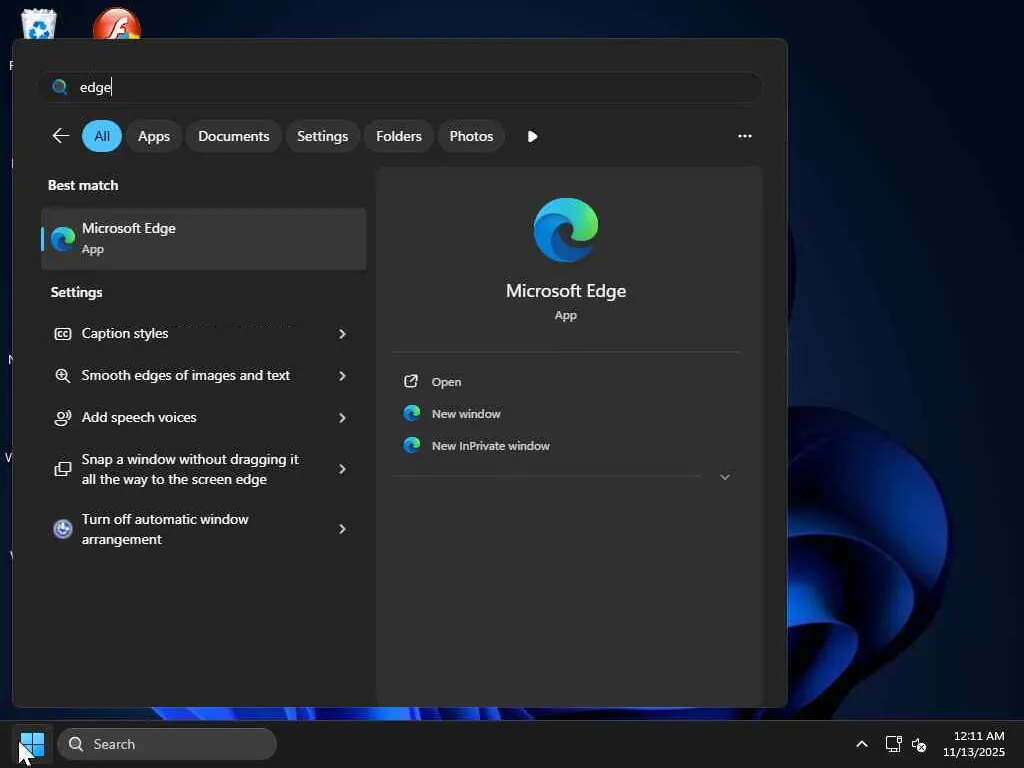This screenshot has height=768, width=1024.
Task: Click the Microsoft Edge title in preview pane
Action: pyautogui.click(x=566, y=291)
